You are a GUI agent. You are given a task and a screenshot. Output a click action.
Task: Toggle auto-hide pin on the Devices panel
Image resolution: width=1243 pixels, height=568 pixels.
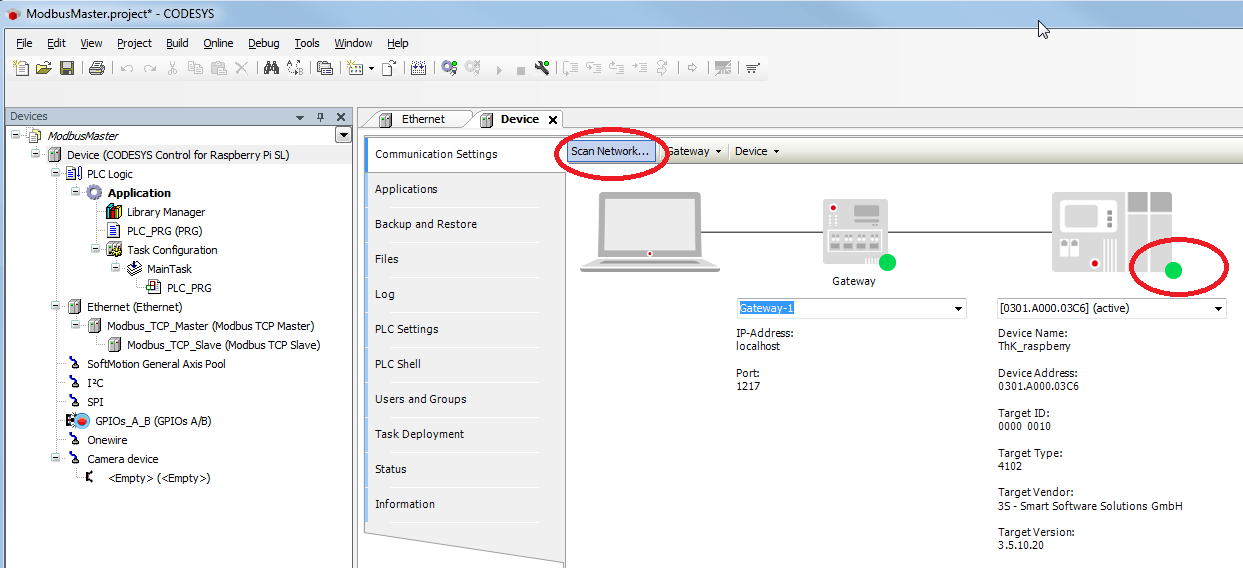tap(321, 117)
